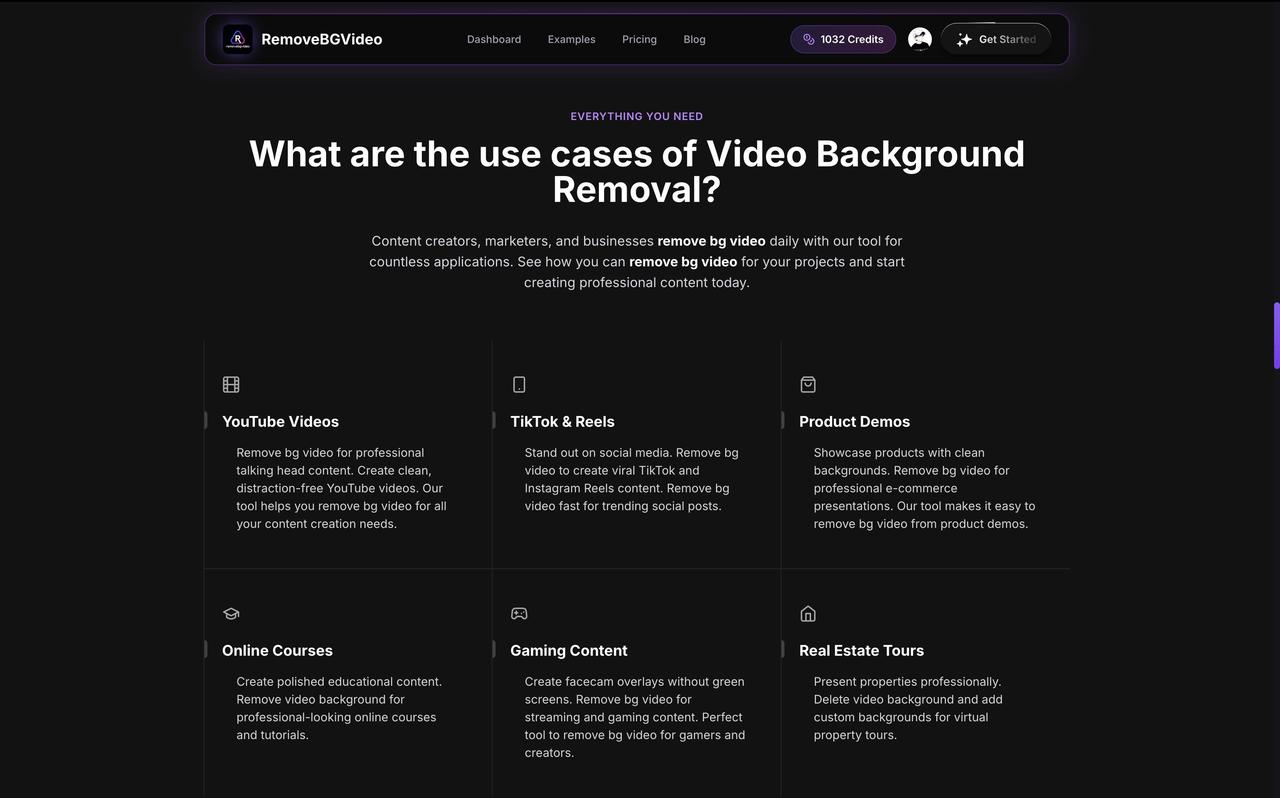Click the house icon above Real Estate Tours
This screenshot has height=798, width=1280.
coord(808,613)
